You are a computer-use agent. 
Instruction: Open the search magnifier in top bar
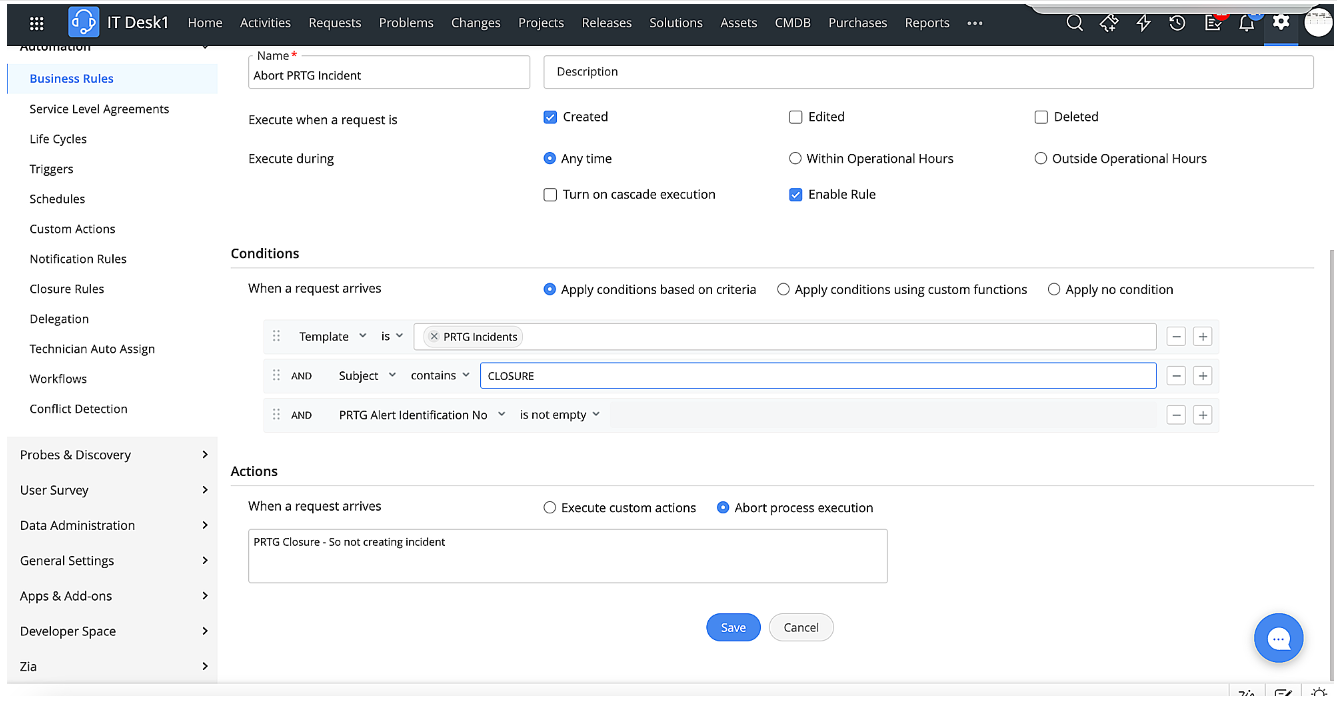point(1074,23)
